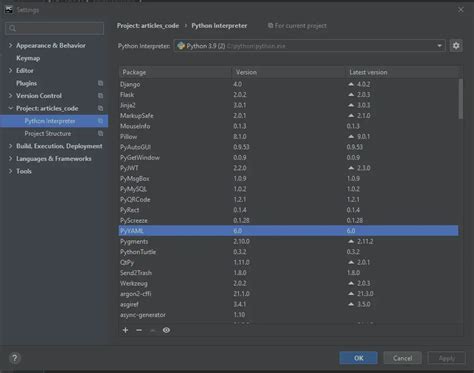Select the Django package row
Image resolution: width=474 pixels, height=373 pixels.
click(x=289, y=84)
